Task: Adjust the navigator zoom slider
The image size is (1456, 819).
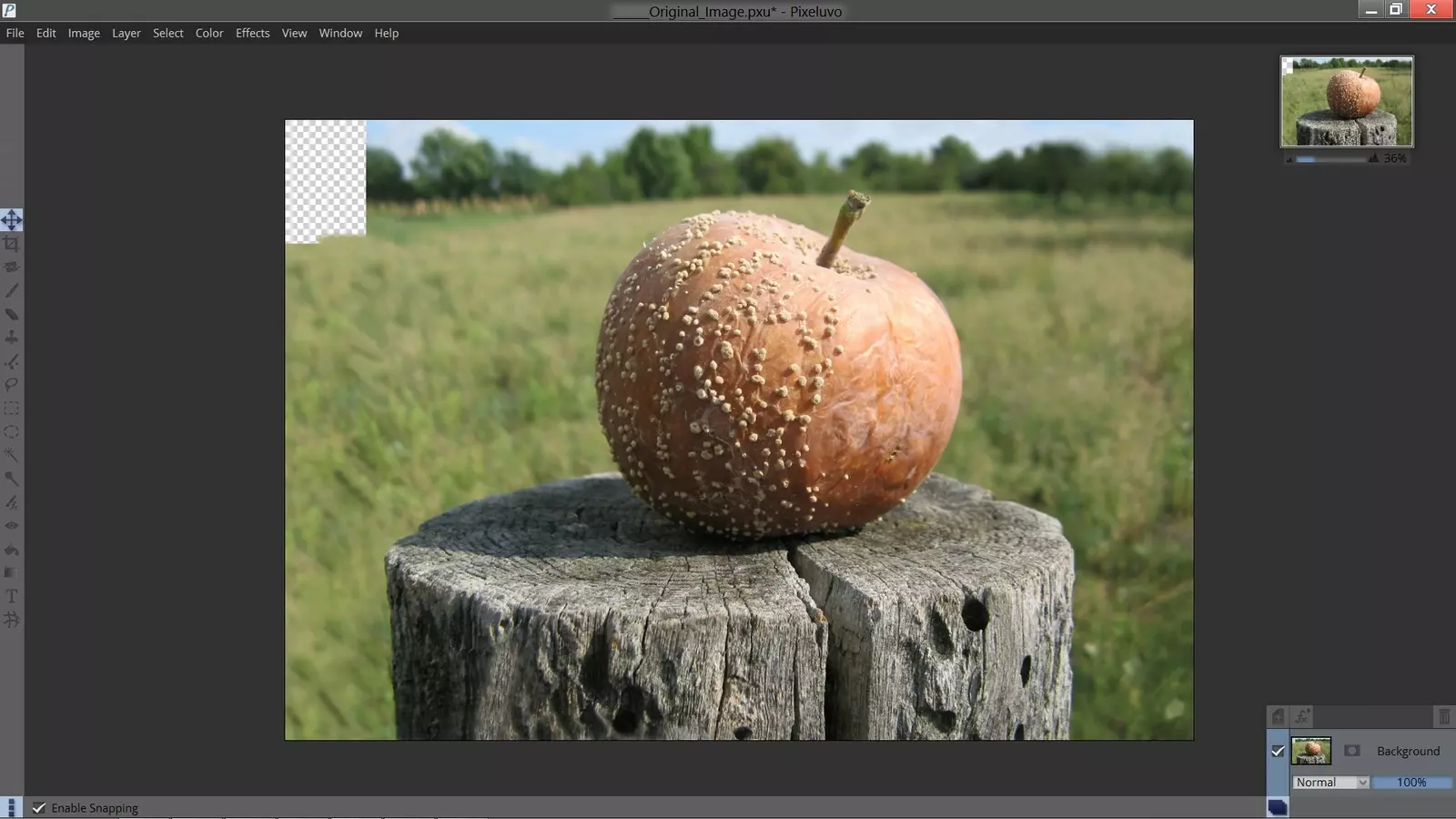Action: point(1330,159)
